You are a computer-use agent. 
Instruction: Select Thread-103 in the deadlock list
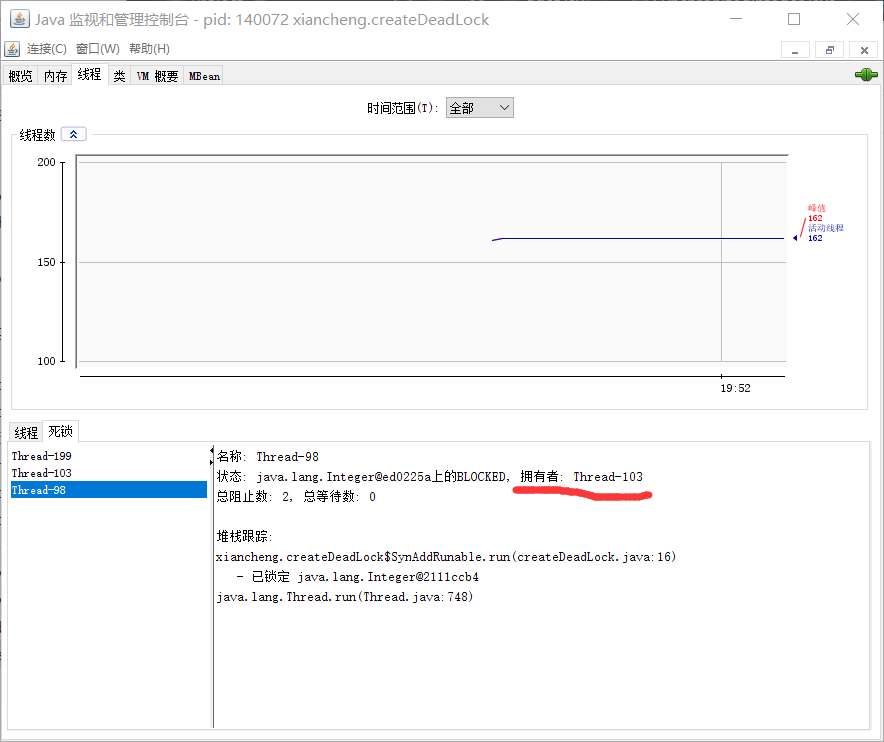[109, 472]
